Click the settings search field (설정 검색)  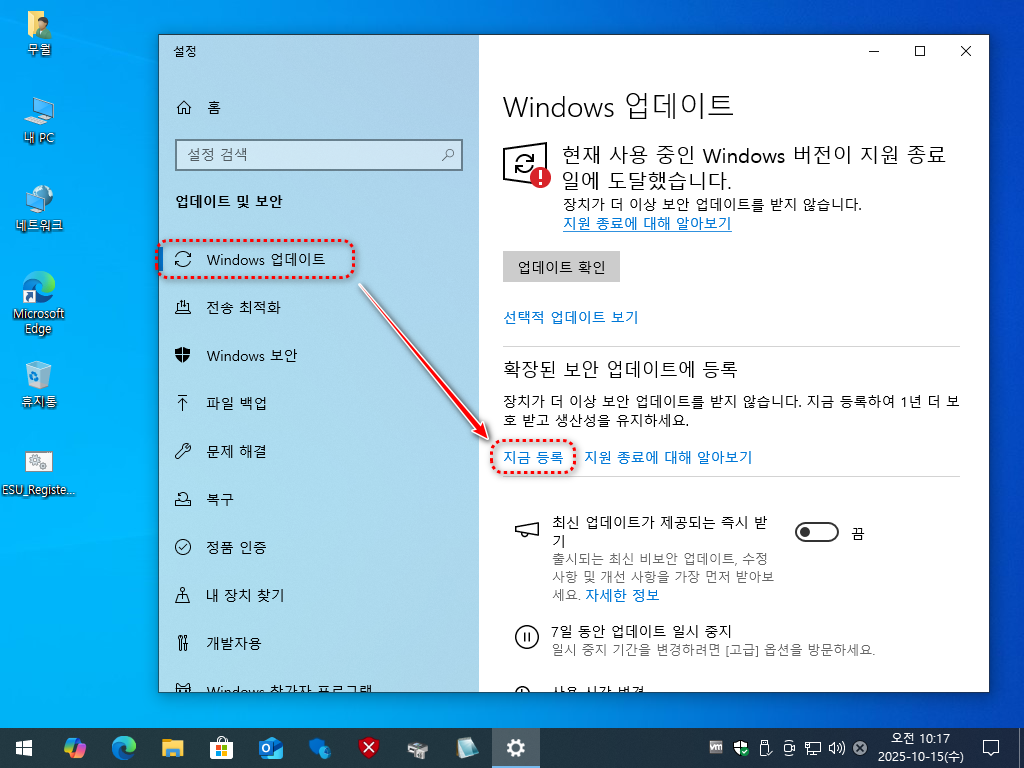319,155
